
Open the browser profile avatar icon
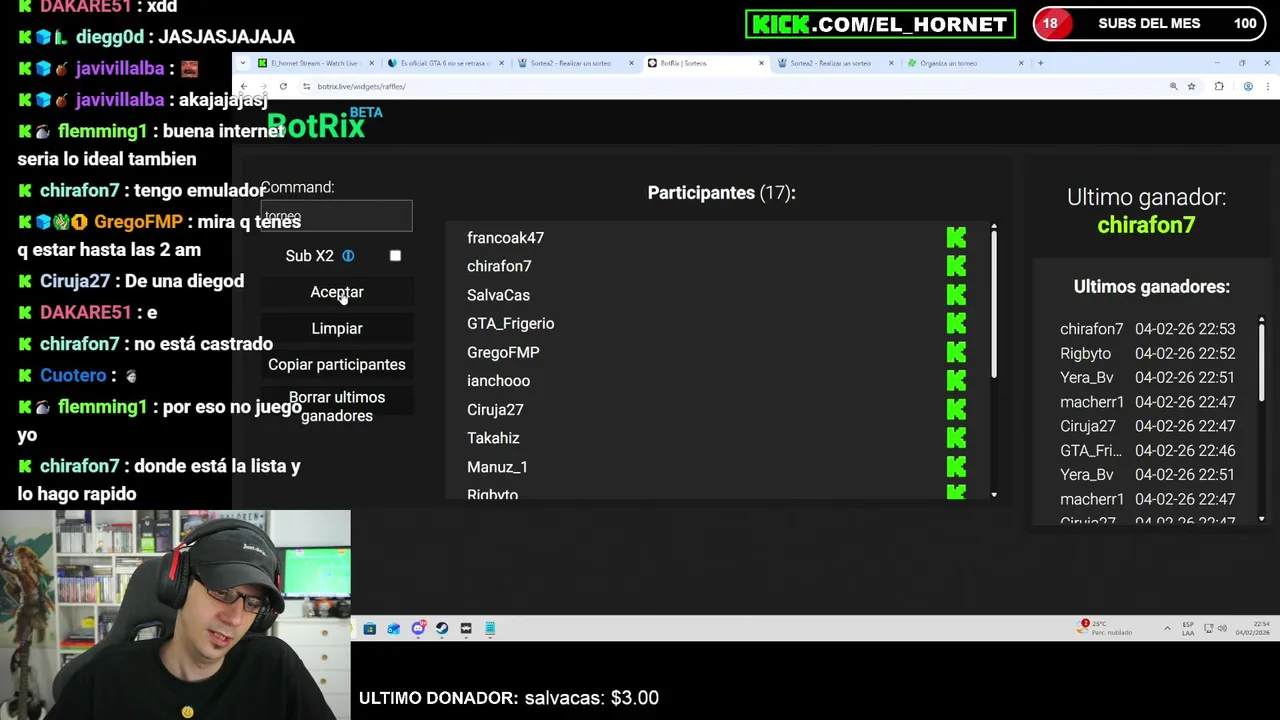tap(1248, 87)
